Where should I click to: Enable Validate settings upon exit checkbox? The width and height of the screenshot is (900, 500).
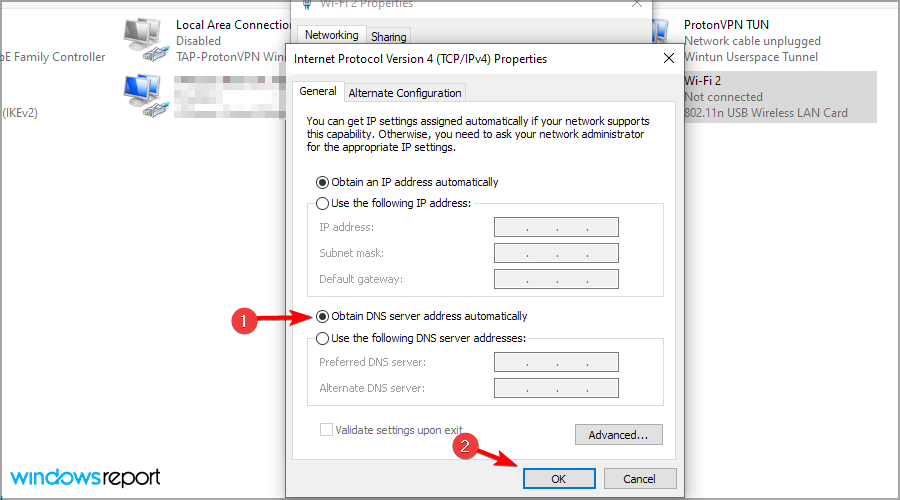pyautogui.click(x=326, y=429)
